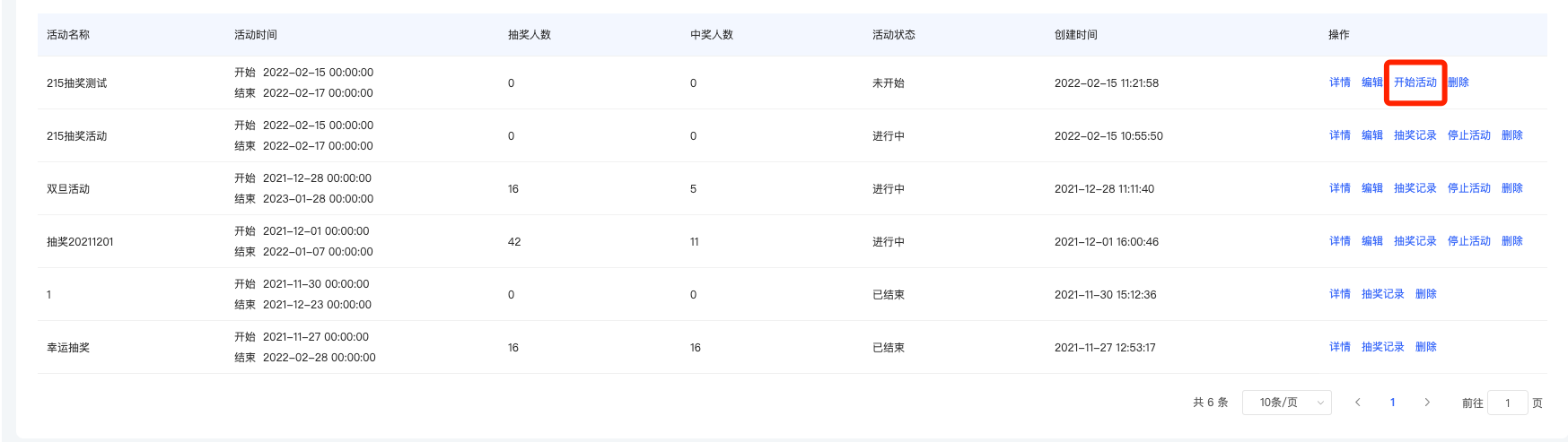Open 抽奖记录 for 抽奖20211201
The width and height of the screenshot is (1568, 442).
[1415, 241]
